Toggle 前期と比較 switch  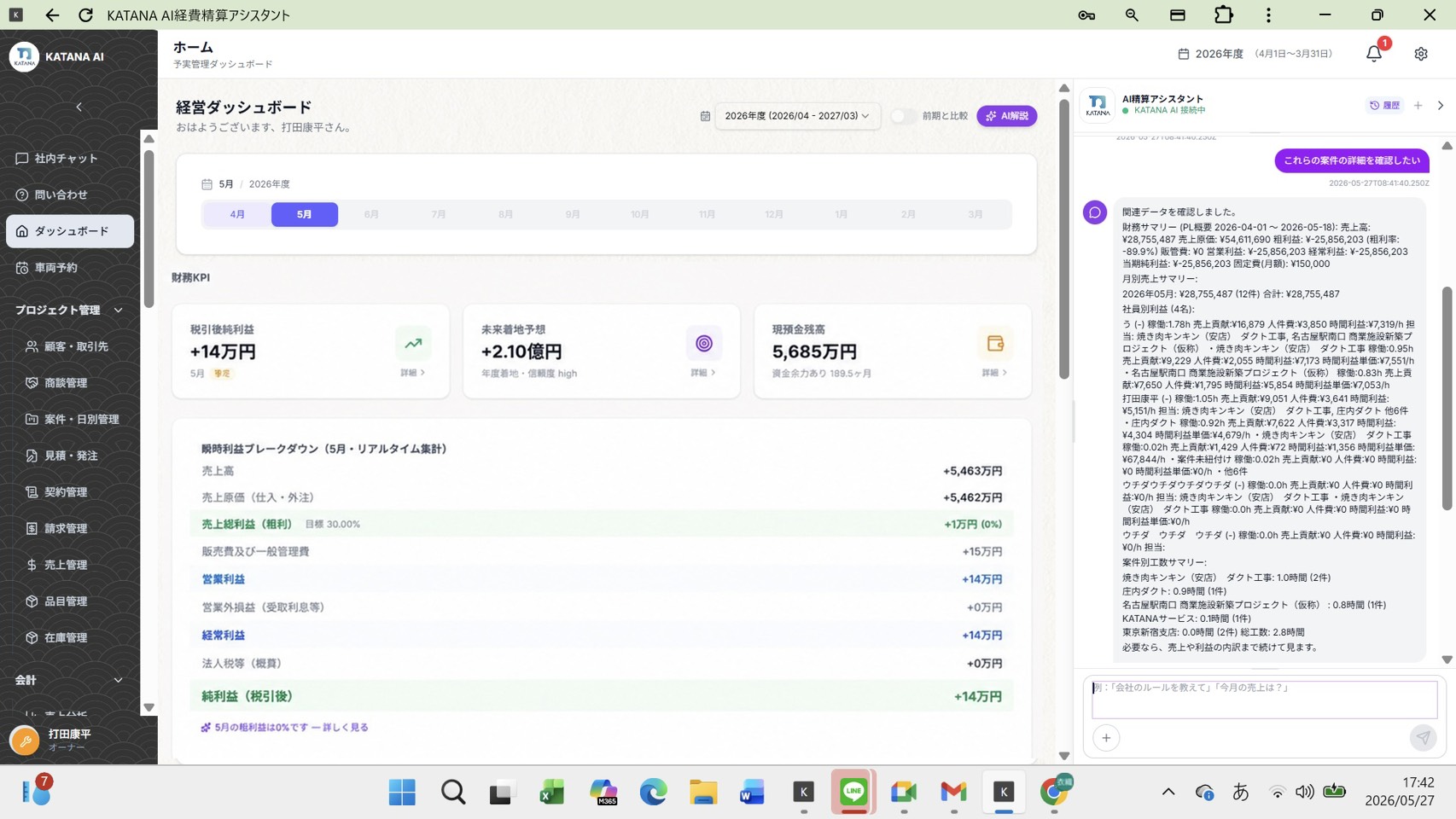902,116
